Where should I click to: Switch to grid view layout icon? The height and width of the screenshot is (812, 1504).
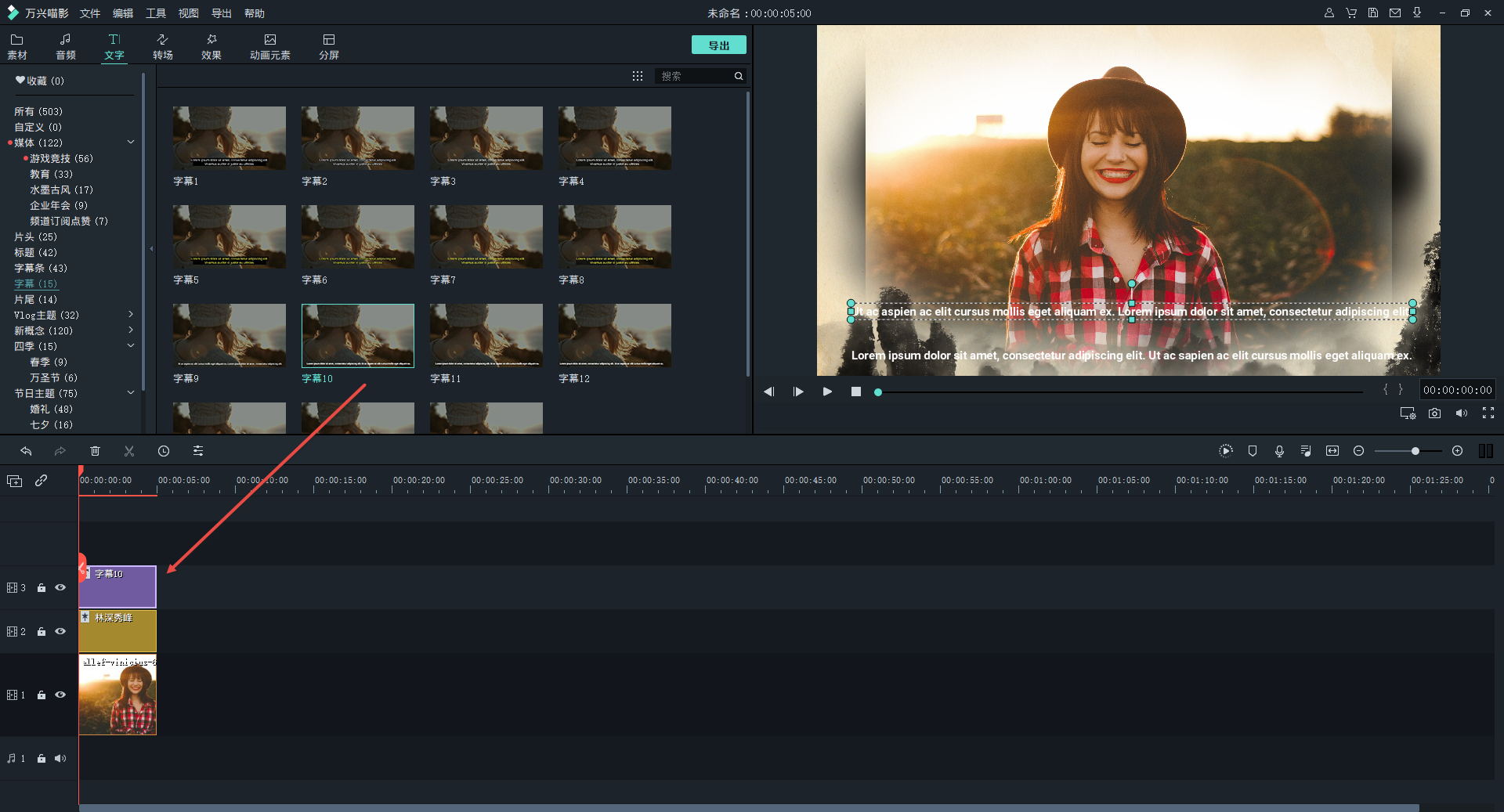(x=638, y=76)
